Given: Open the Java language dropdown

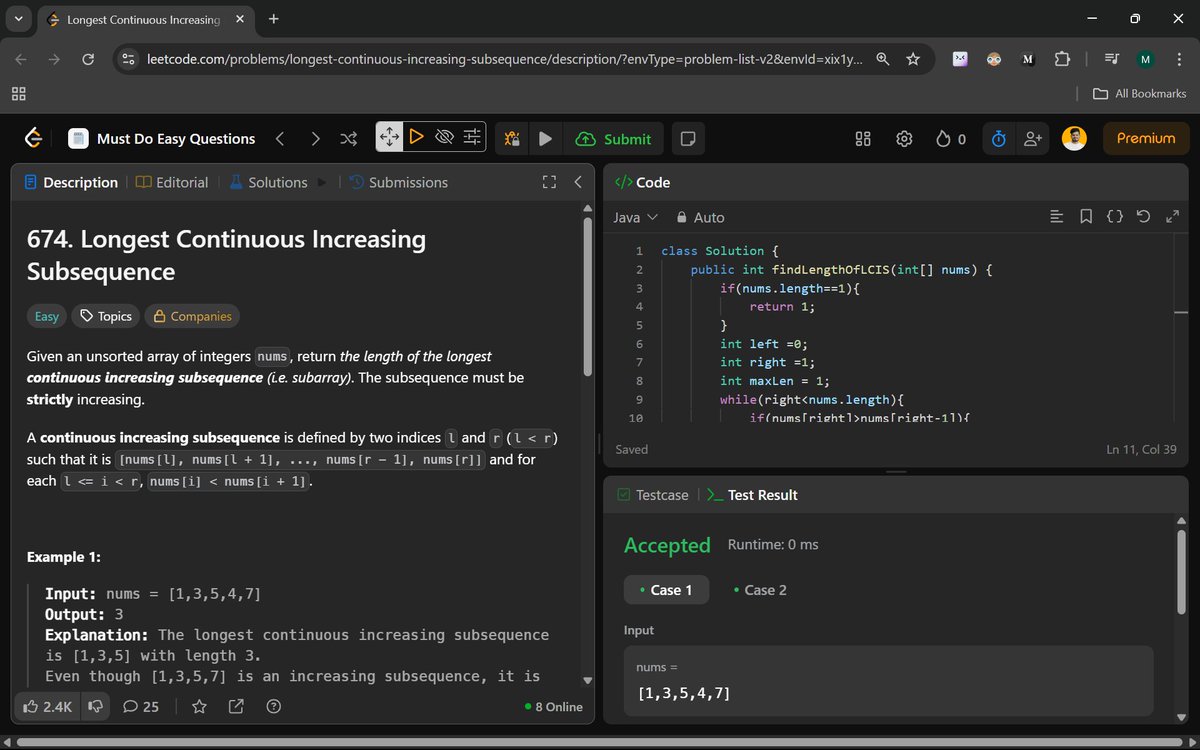Looking at the screenshot, I should click(x=636, y=217).
